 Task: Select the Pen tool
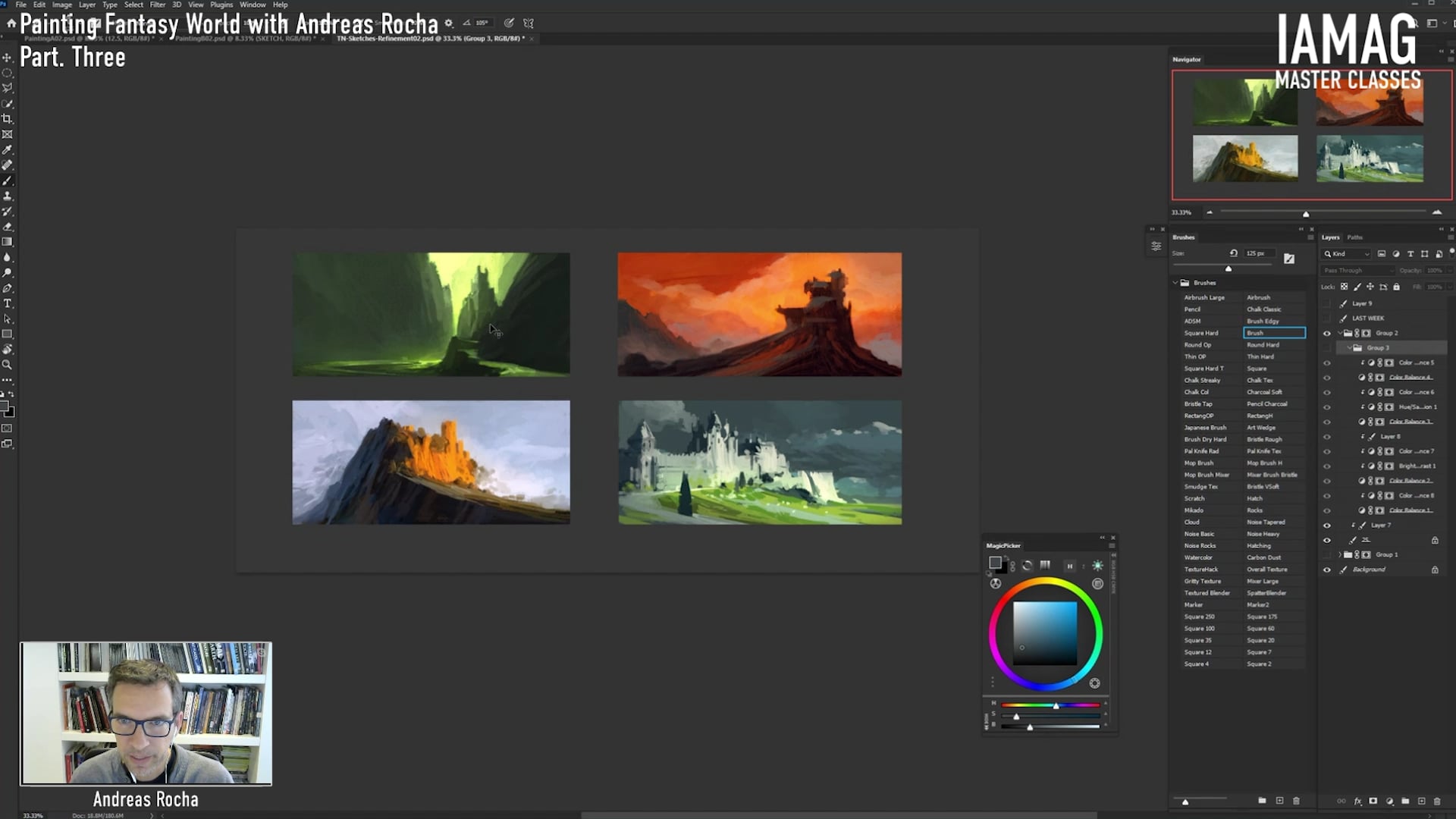point(8,288)
